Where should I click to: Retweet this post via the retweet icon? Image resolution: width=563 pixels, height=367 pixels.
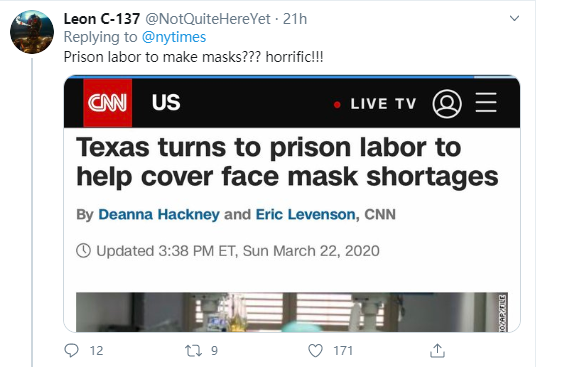(x=193, y=350)
